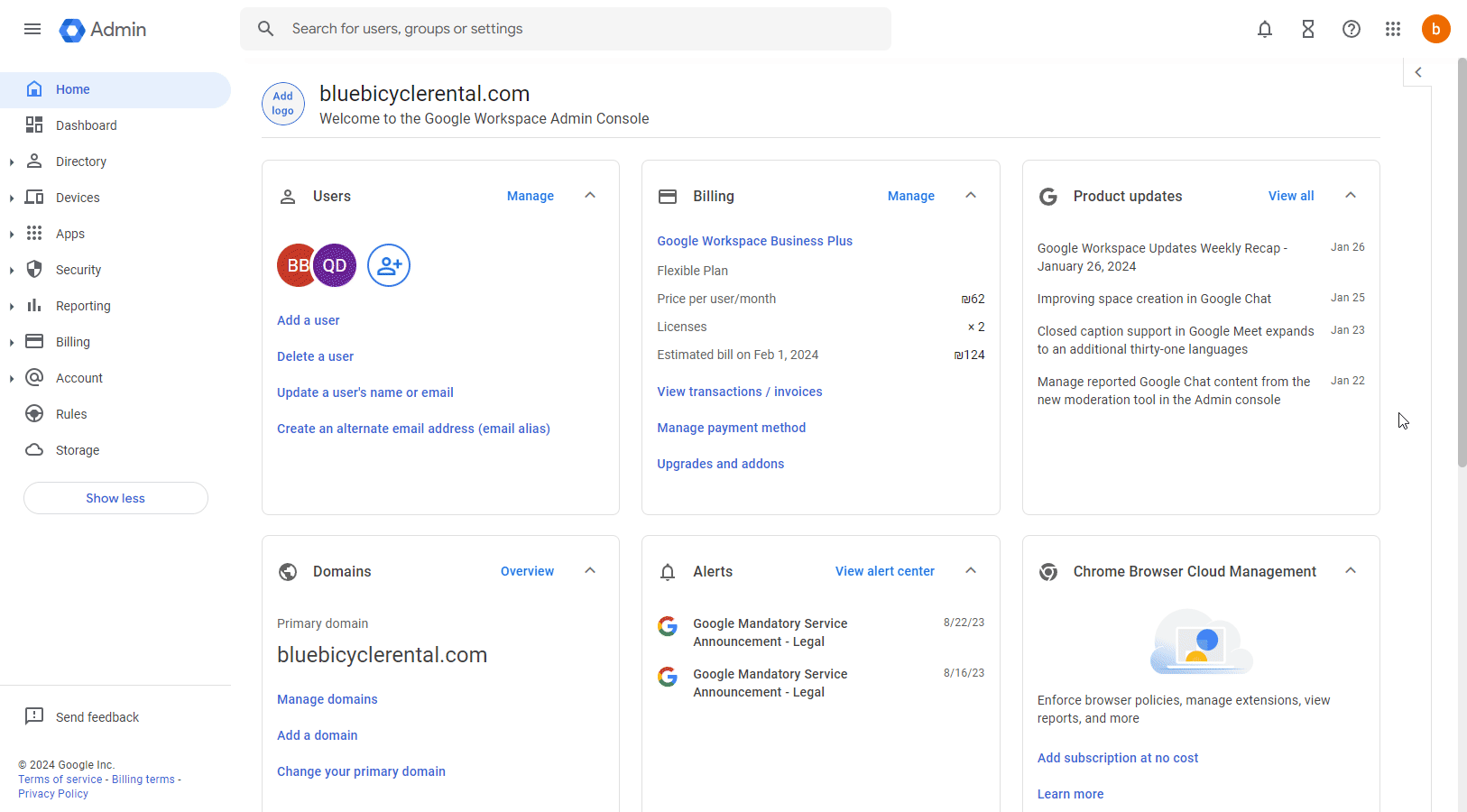The height and width of the screenshot is (812, 1467).
Task: Click the search magnifier icon
Action: [265, 29]
